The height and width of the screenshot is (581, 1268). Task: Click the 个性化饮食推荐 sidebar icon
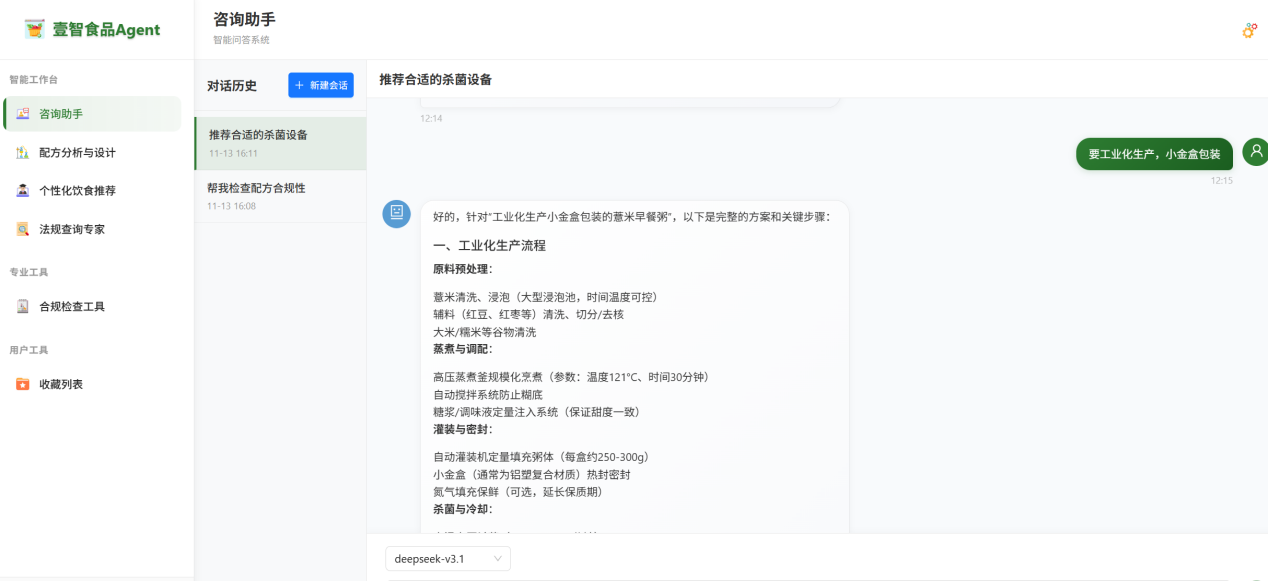coord(23,191)
